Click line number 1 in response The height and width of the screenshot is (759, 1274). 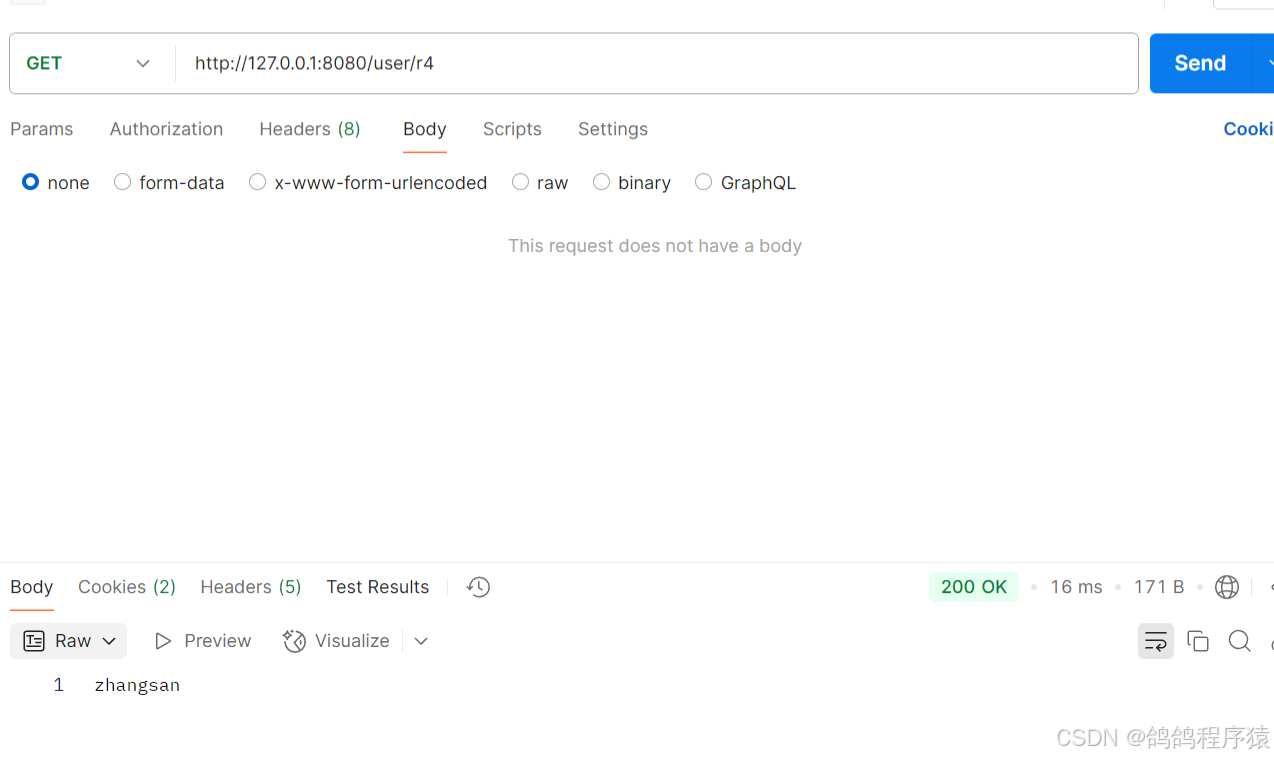click(59, 685)
